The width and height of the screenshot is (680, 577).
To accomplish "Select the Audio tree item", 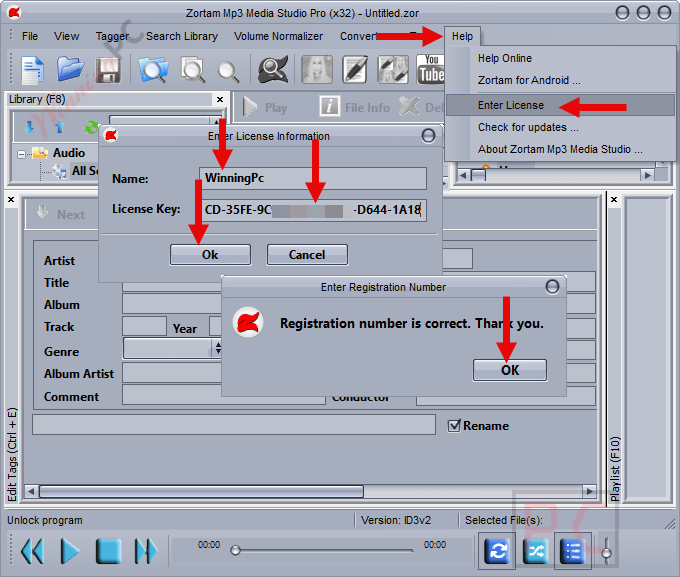I will (x=69, y=153).
